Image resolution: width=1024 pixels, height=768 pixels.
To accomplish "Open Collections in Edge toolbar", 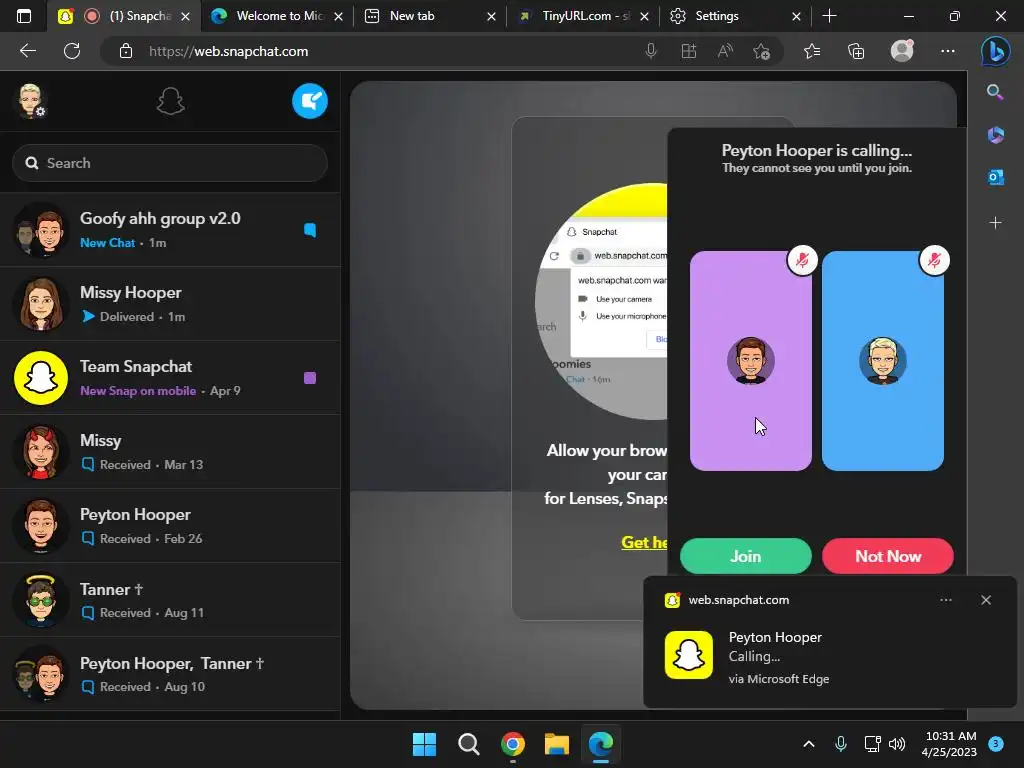I will coord(856,51).
